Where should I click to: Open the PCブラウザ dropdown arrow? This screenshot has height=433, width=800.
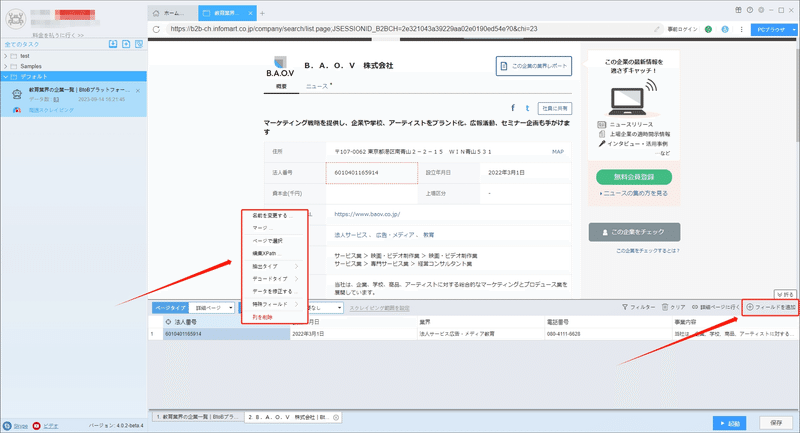[x=794, y=30]
